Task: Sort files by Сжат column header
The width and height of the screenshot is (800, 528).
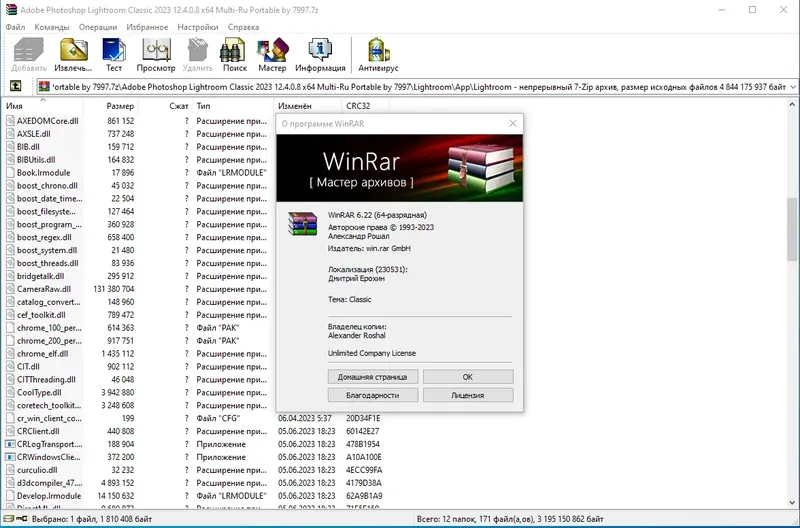Action: tap(165, 106)
